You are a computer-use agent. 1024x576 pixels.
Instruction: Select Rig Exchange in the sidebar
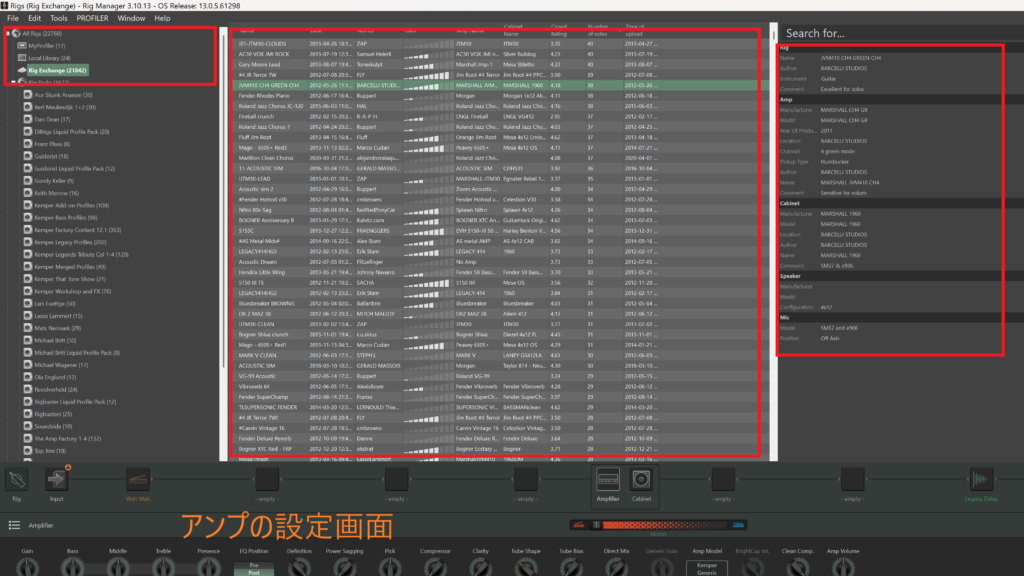[58, 71]
